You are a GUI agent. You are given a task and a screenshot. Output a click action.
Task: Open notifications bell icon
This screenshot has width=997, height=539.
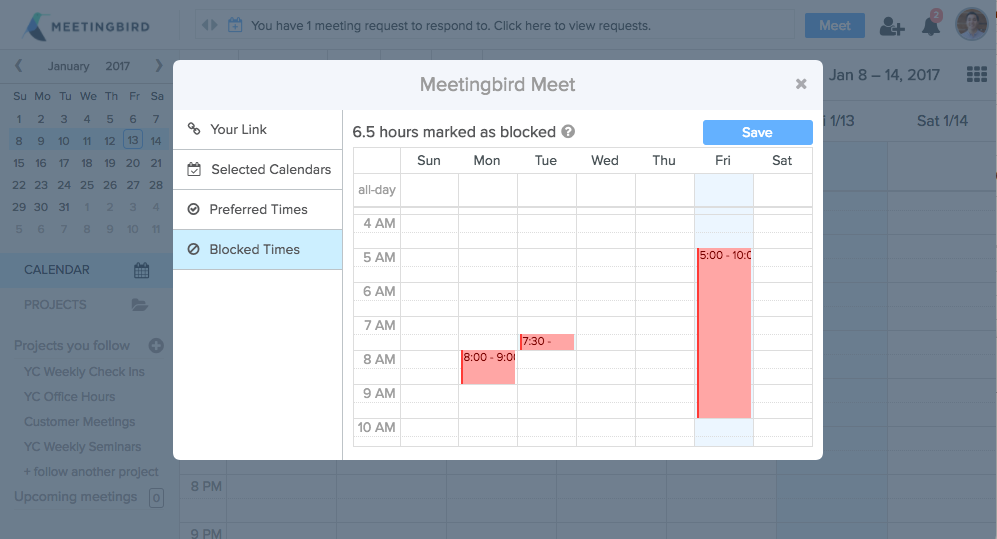point(931,25)
